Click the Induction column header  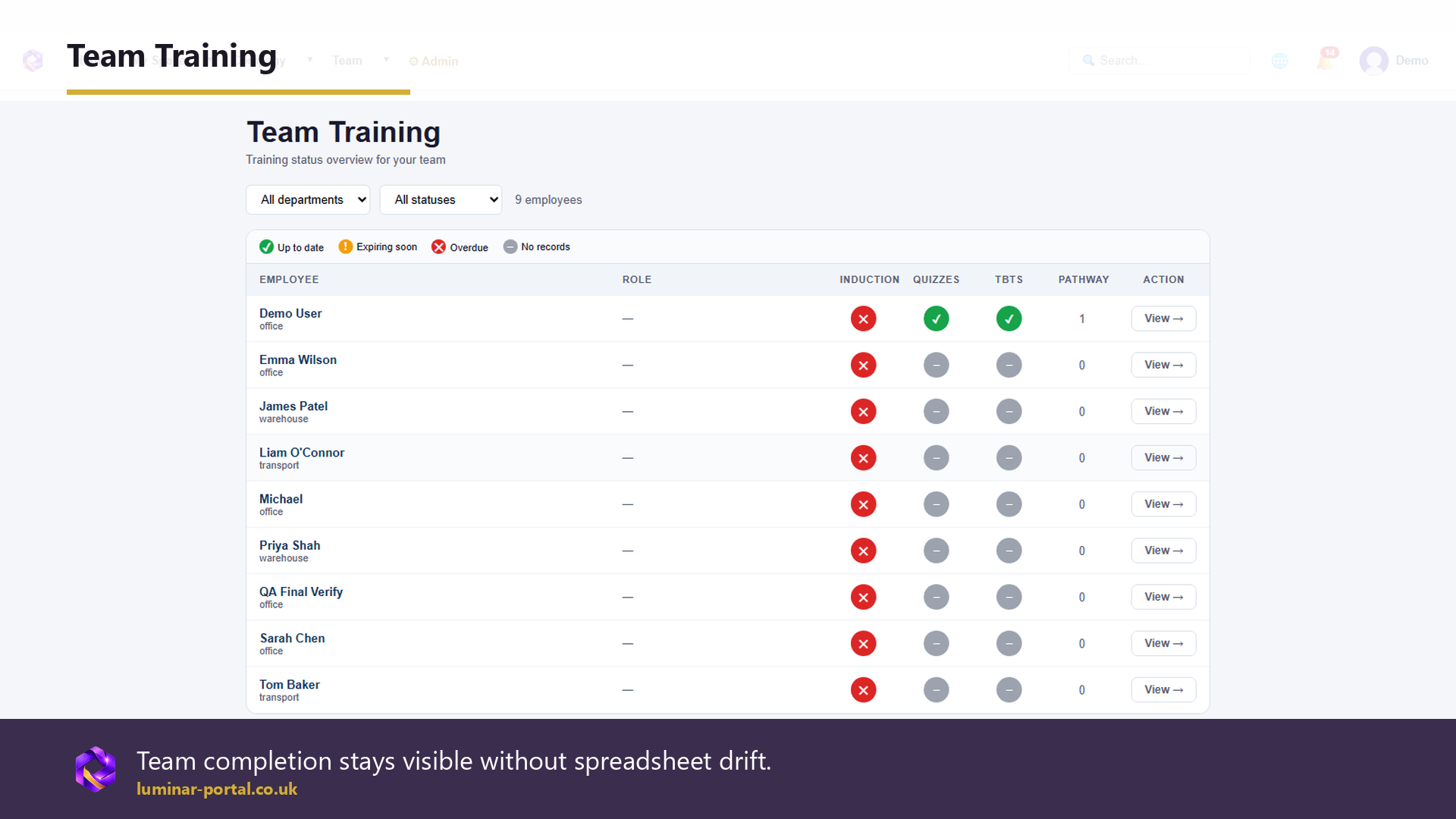pos(870,279)
